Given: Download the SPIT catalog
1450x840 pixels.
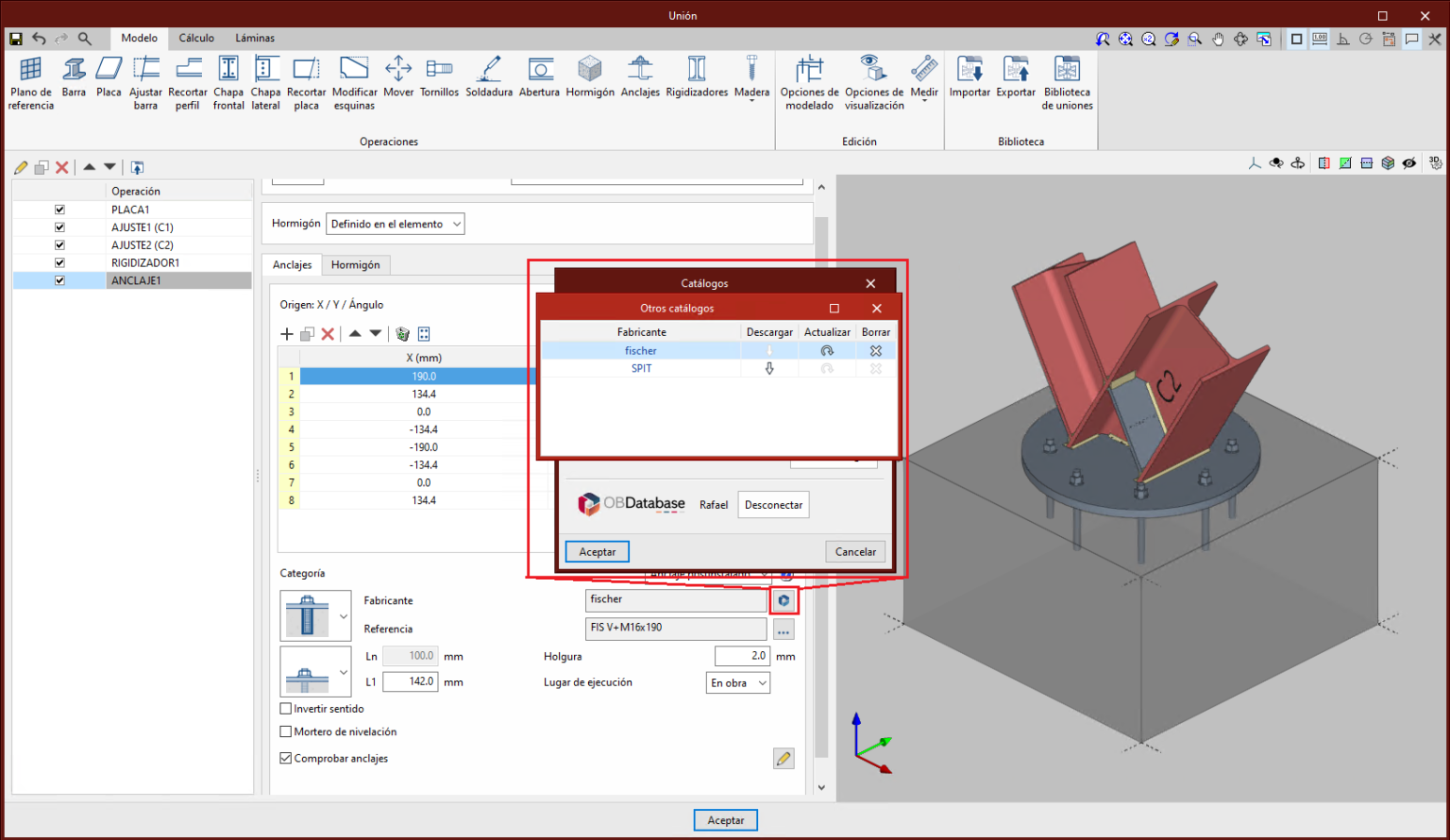Looking at the screenshot, I should coord(769,369).
